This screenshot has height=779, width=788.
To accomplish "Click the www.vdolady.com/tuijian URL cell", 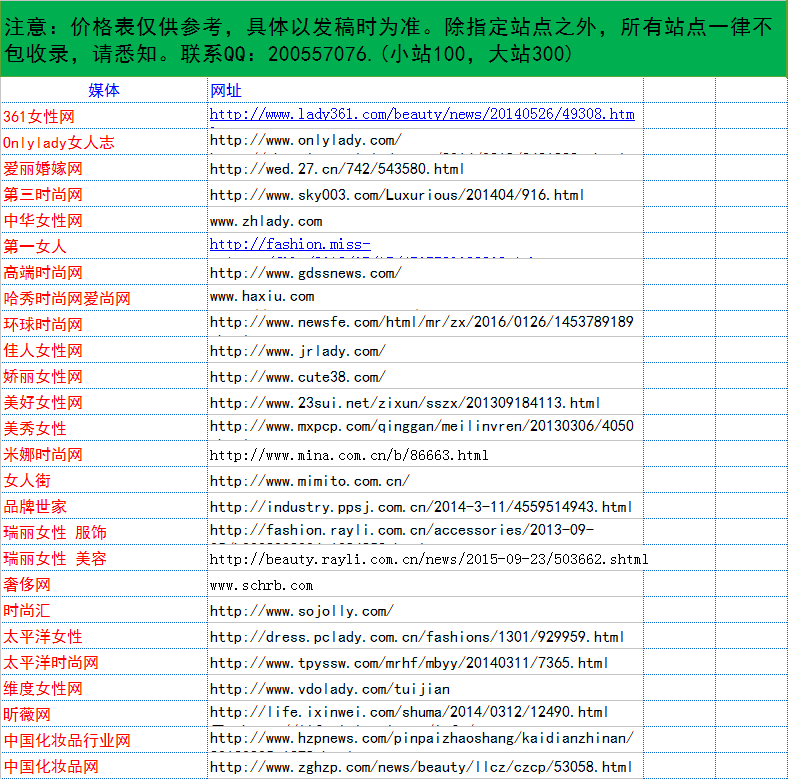I will [x=425, y=689].
